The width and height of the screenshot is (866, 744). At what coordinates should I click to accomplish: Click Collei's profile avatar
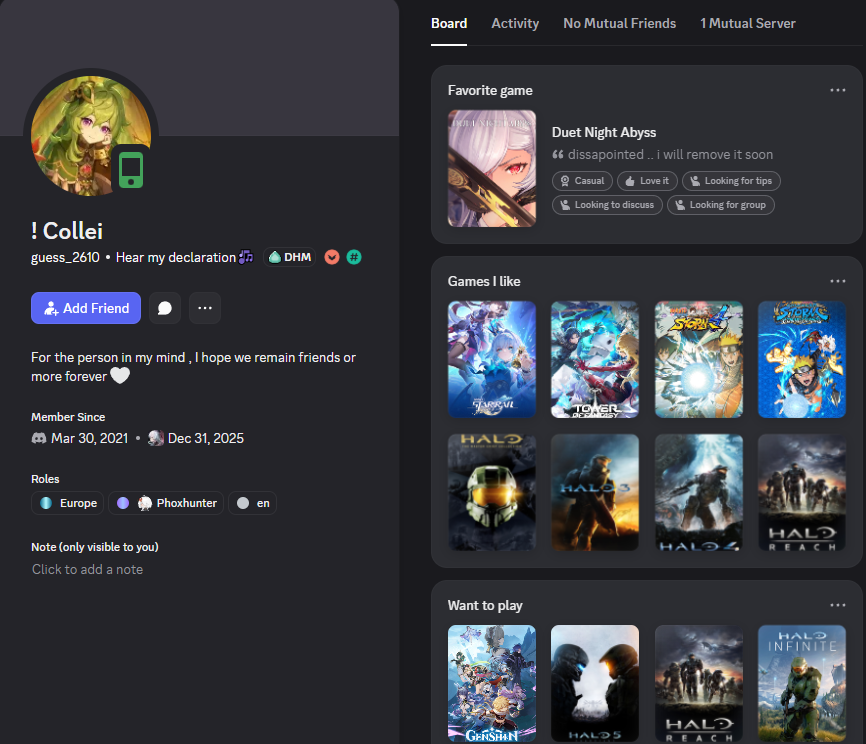click(91, 136)
